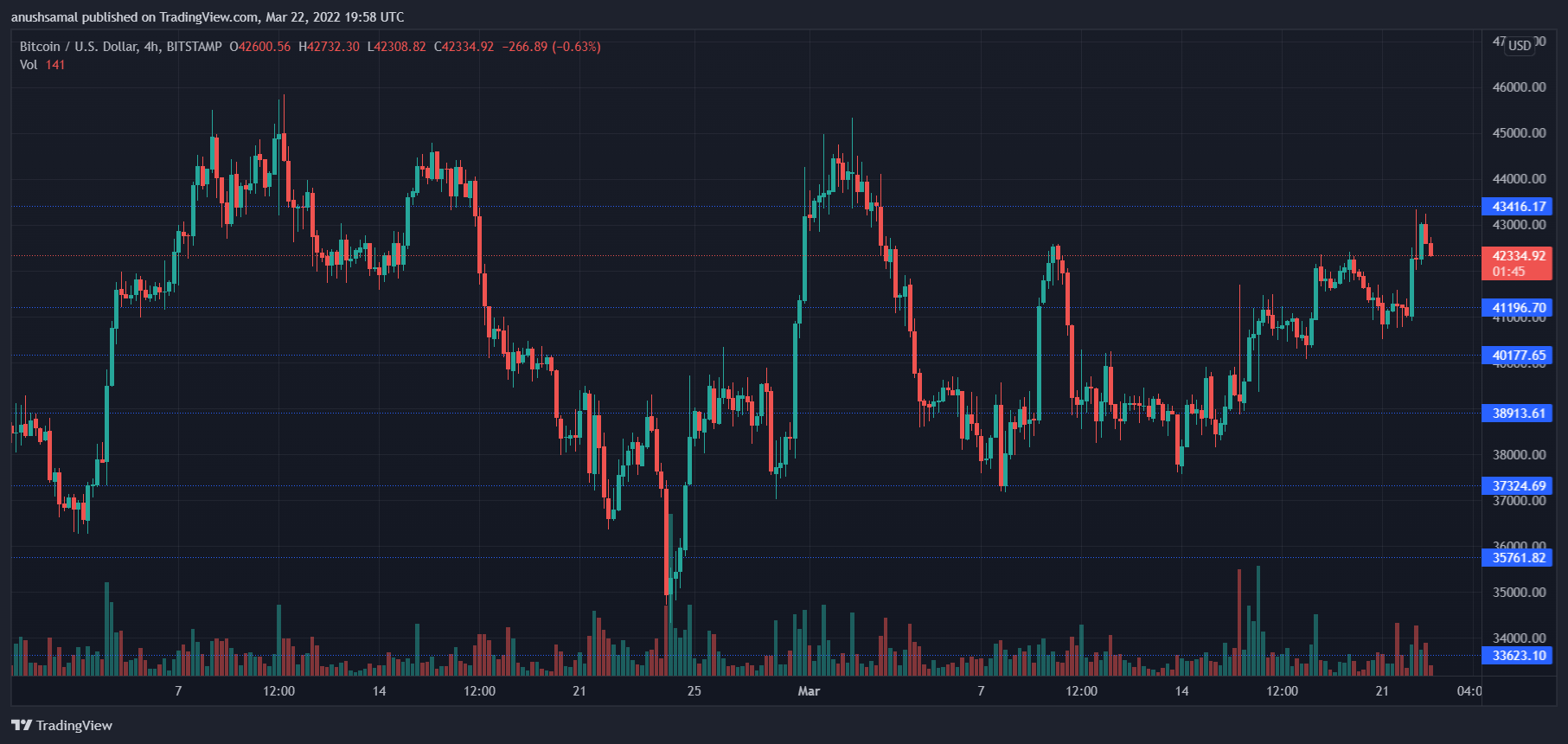The image size is (1568, 744).
Task: Select the 37324.69 support level label
Action: pyautogui.click(x=1518, y=486)
